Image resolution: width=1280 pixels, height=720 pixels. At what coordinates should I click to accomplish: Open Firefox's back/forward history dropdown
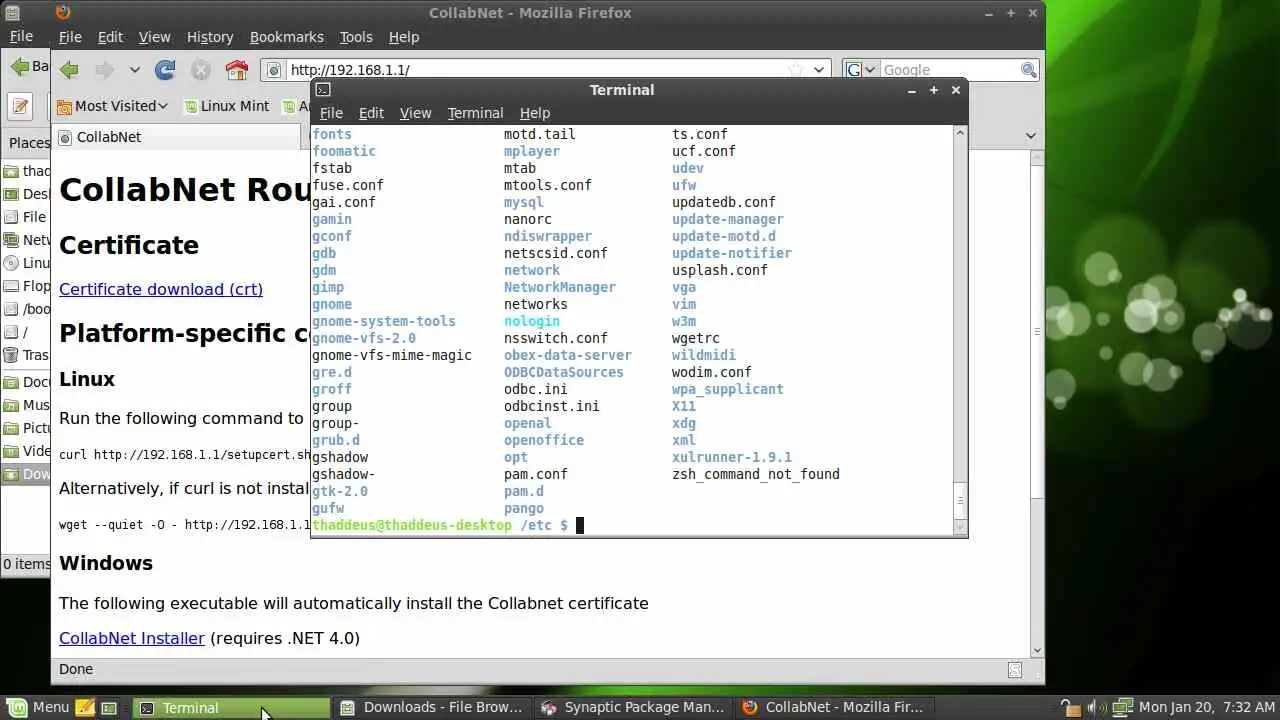click(x=134, y=70)
